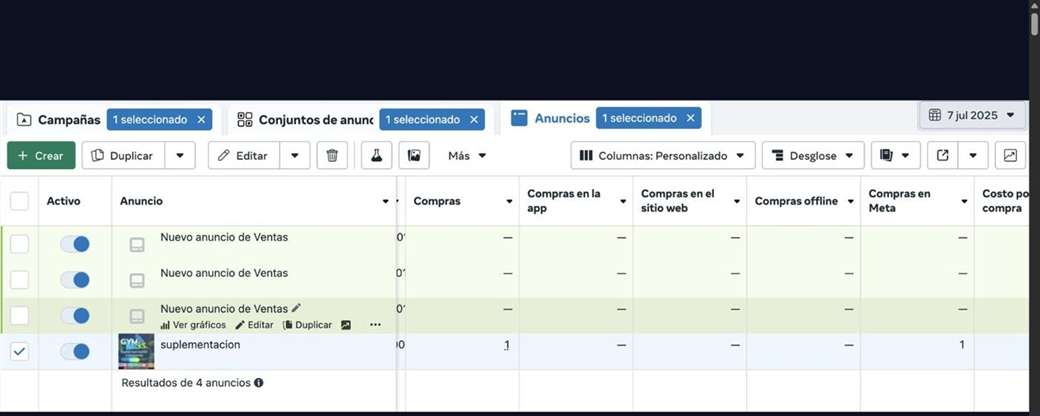Clear the 1 seleccionado chip on Conjuntos de anuncios
The height and width of the screenshot is (416, 1040).
[474, 119]
